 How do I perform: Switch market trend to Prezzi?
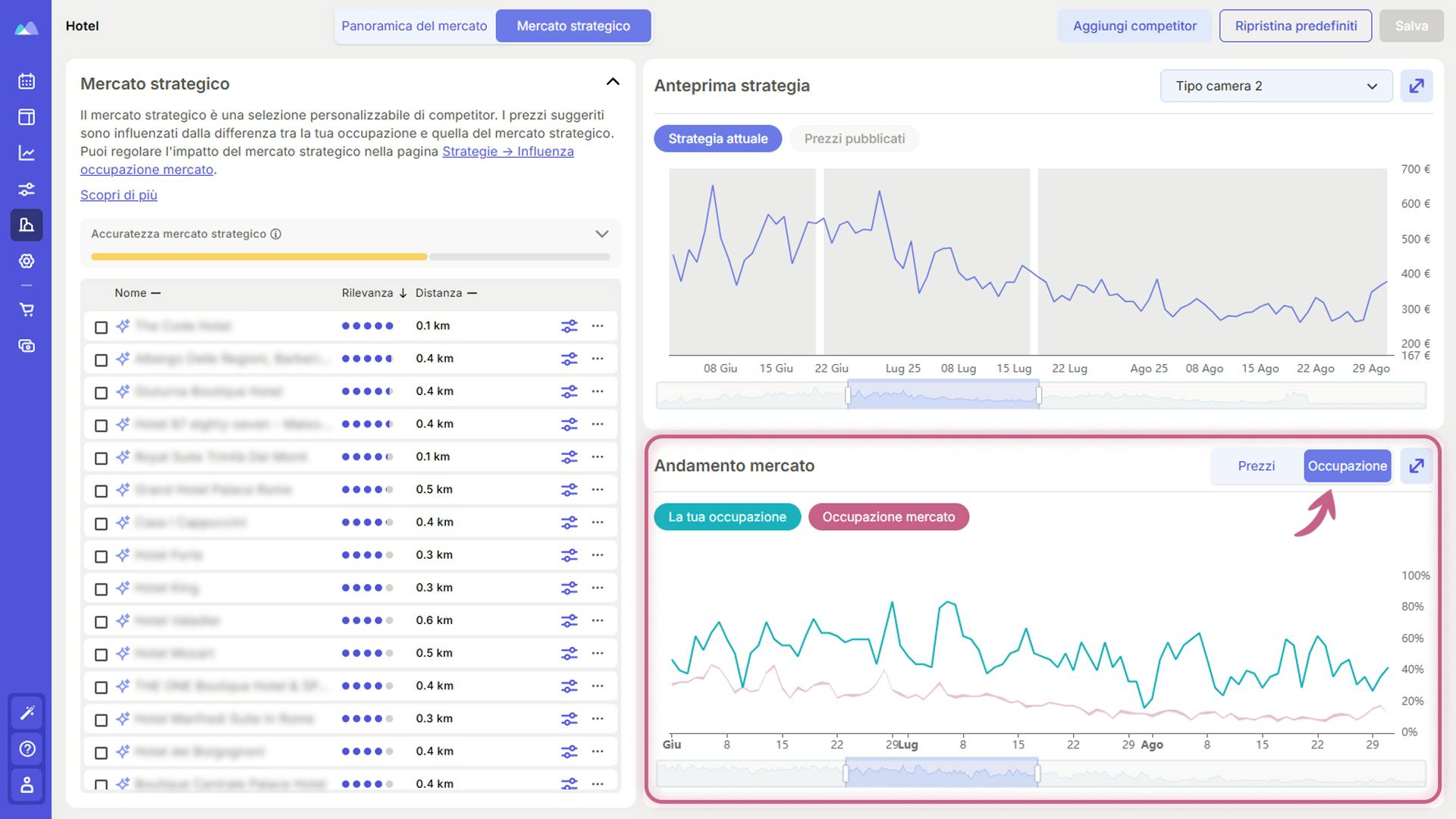coord(1257,466)
